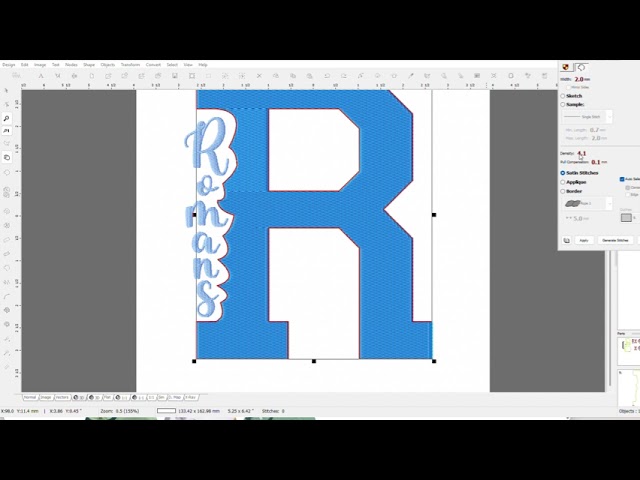The height and width of the screenshot is (480, 640).
Task: Select the Sketch radio option
Action: [563, 96]
